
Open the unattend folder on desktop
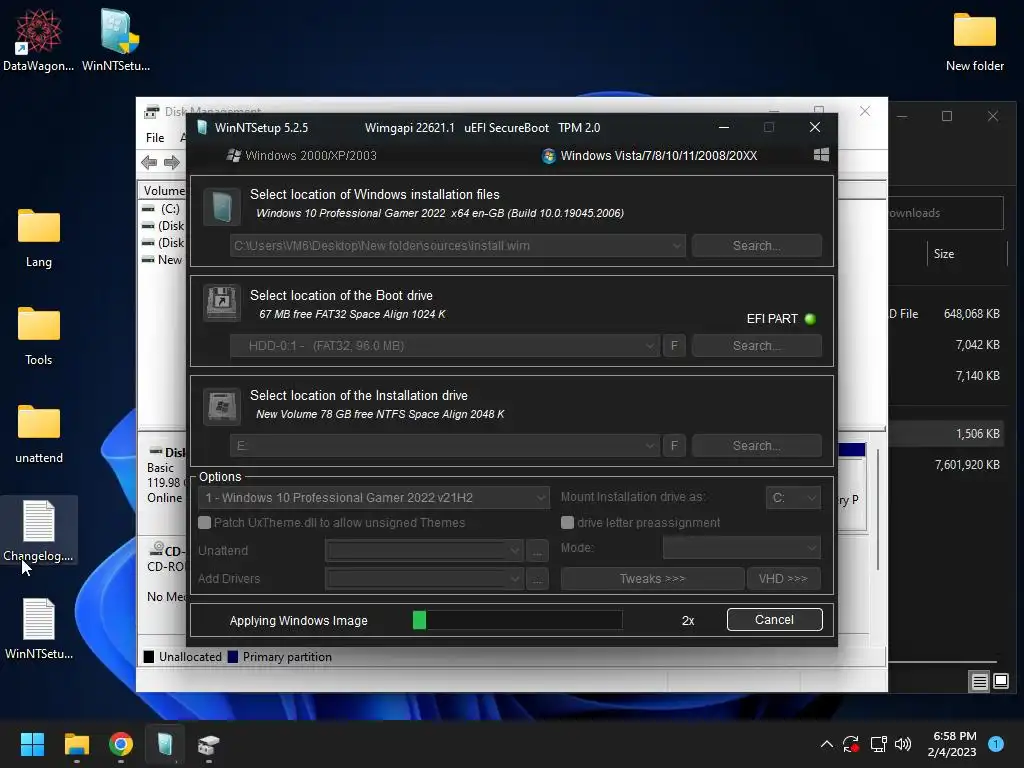(x=39, y=434)
